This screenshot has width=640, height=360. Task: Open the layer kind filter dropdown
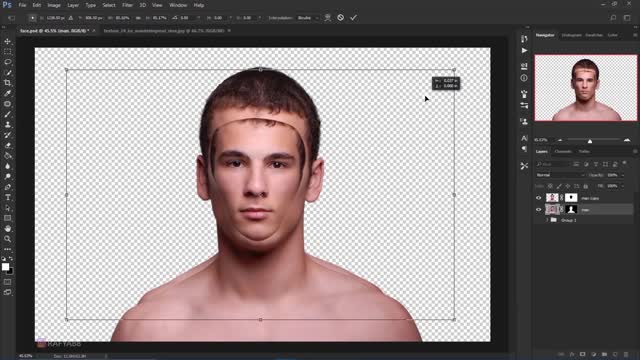553,164
